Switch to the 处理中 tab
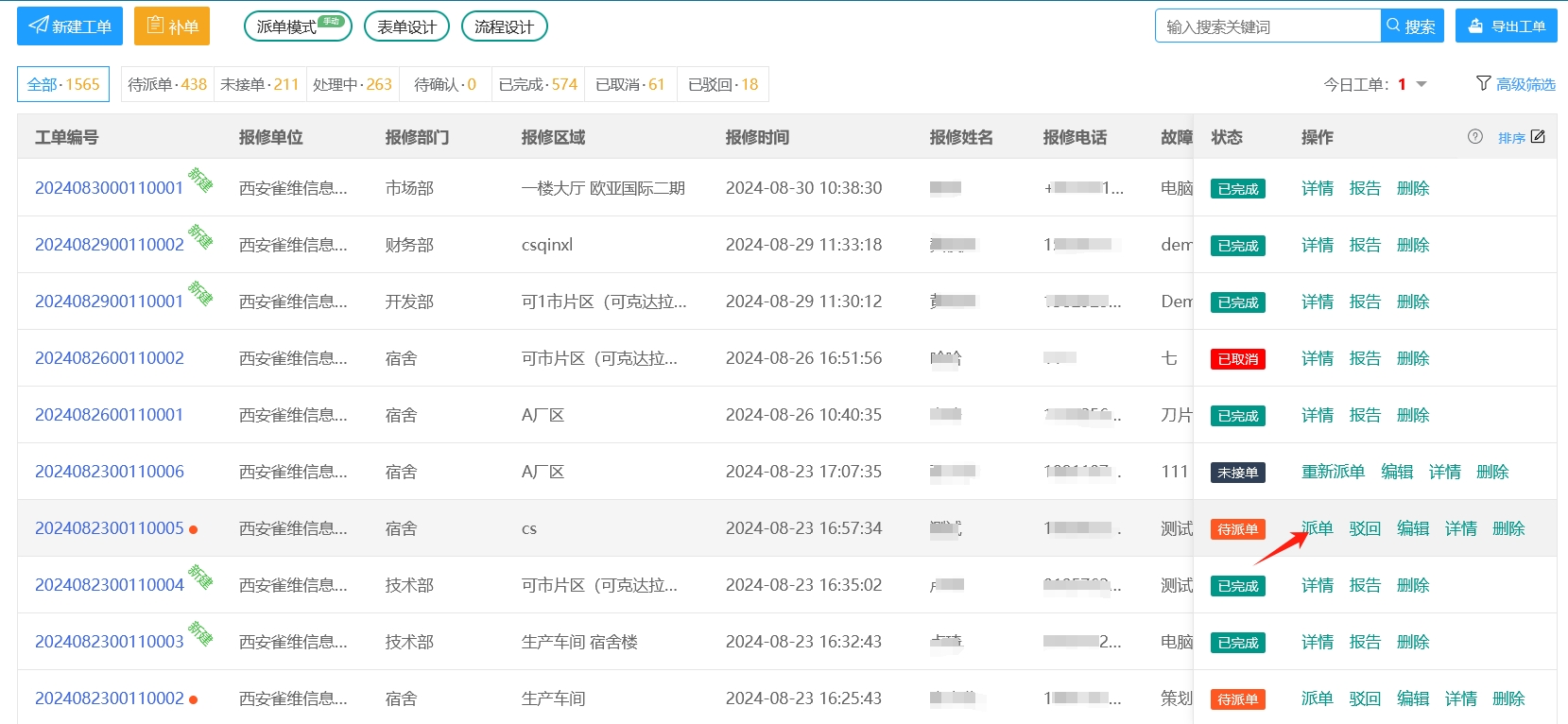This screenshot has height=724, width=1568. pos(352,84)
